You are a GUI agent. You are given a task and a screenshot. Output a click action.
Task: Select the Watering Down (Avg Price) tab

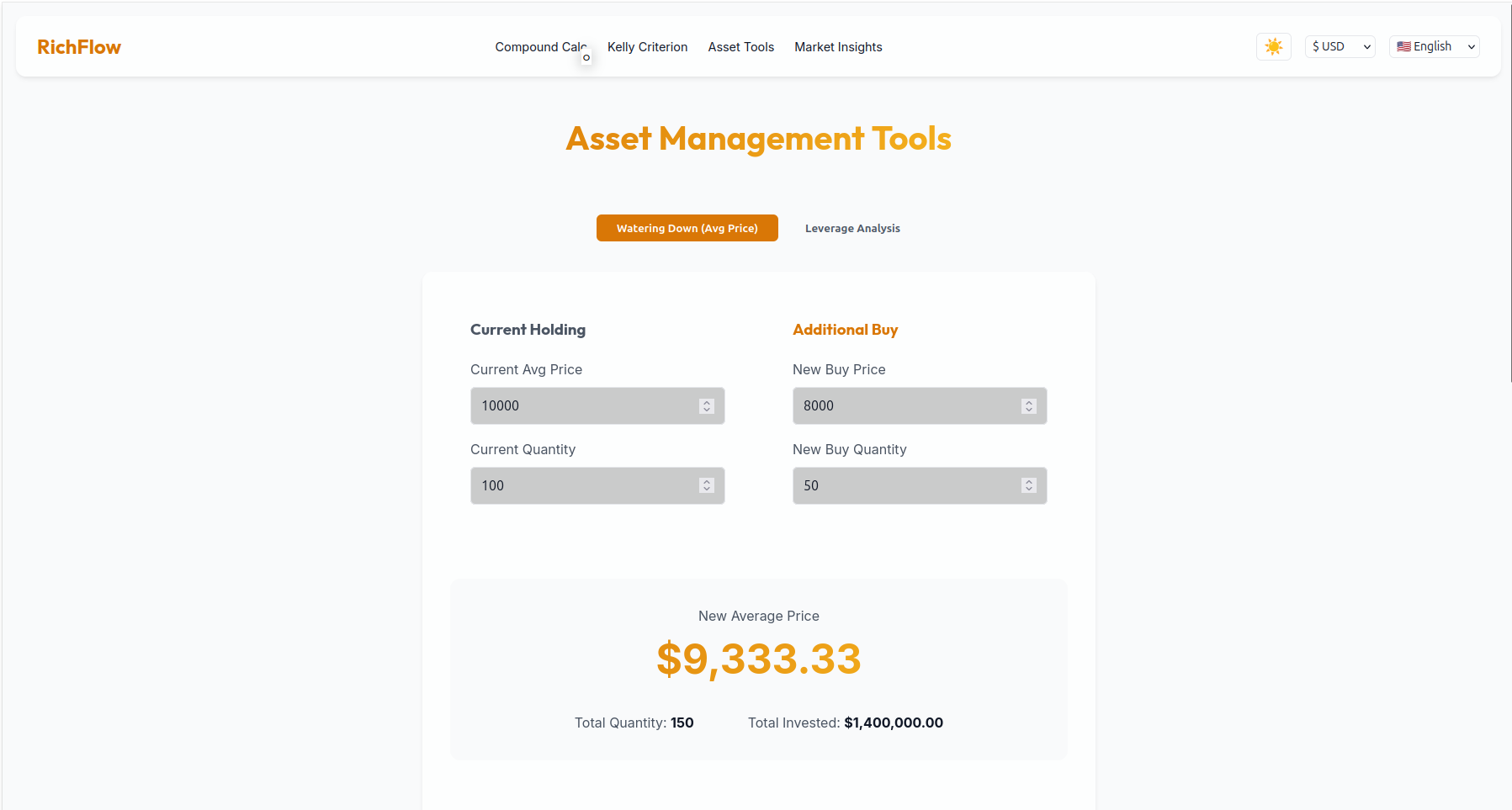point(687,228)
